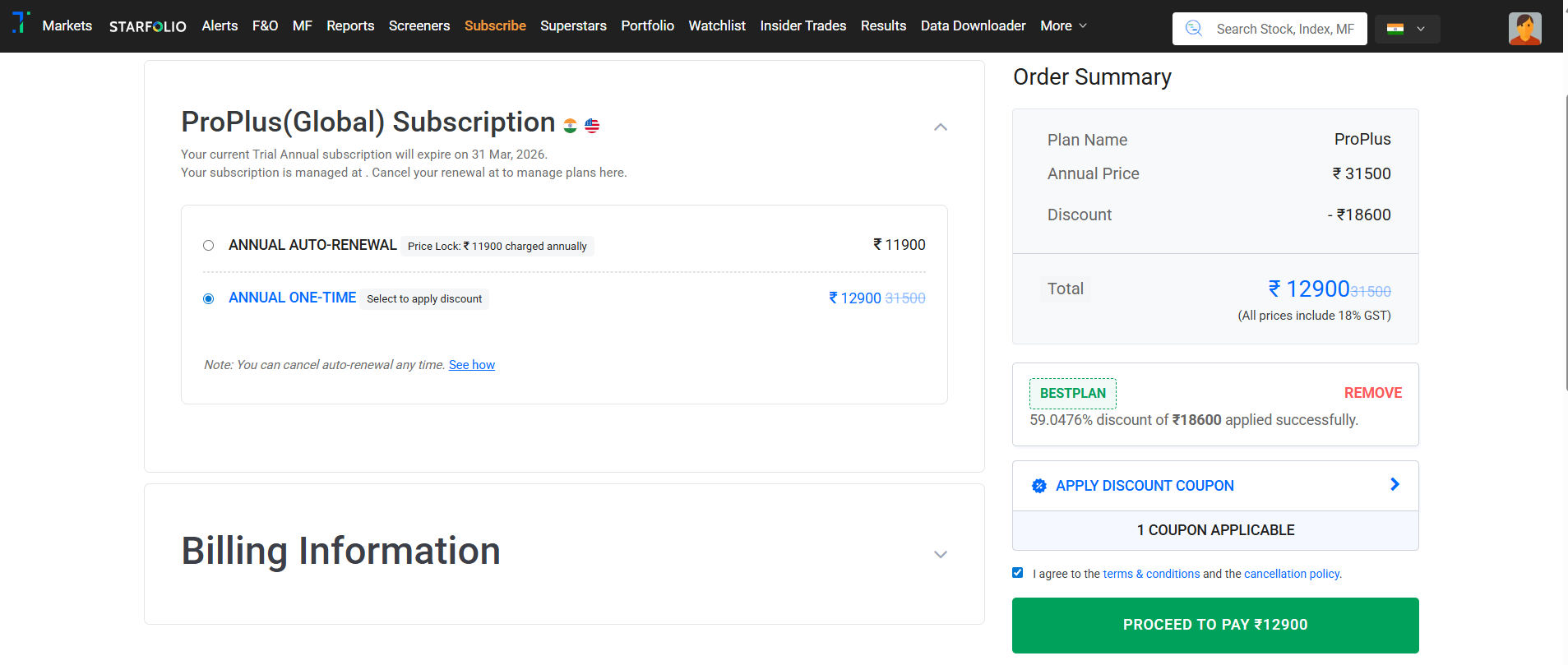Click Proceed to Pay ₹12900 button
This screenshot has width=1568, height=665.
coord(1215,625)
